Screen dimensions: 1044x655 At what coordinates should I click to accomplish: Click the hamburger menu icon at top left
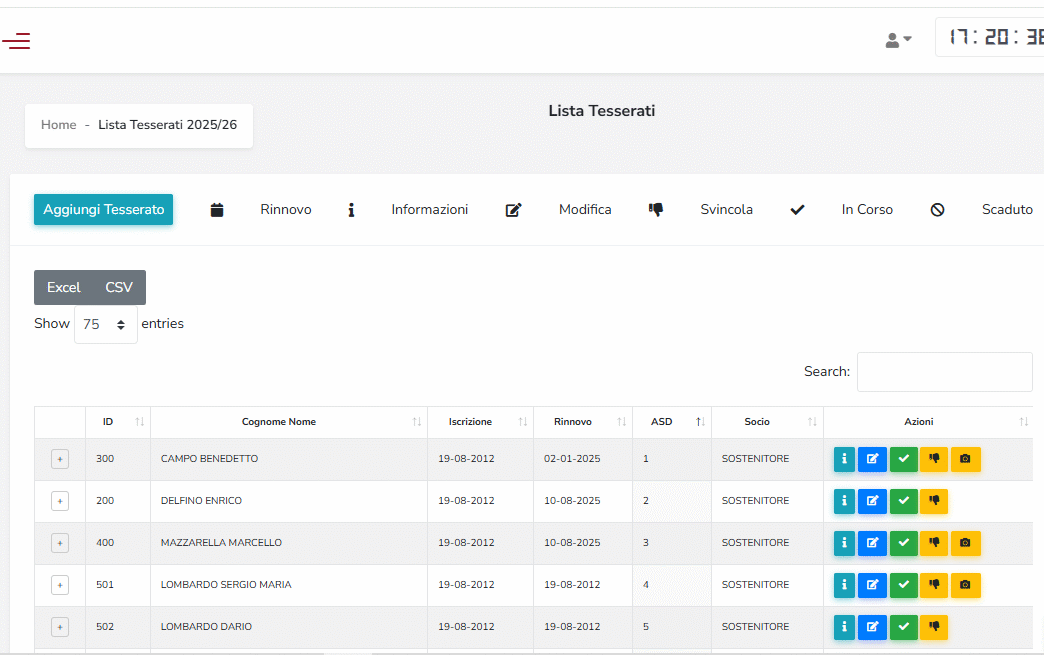pos(16,41)
